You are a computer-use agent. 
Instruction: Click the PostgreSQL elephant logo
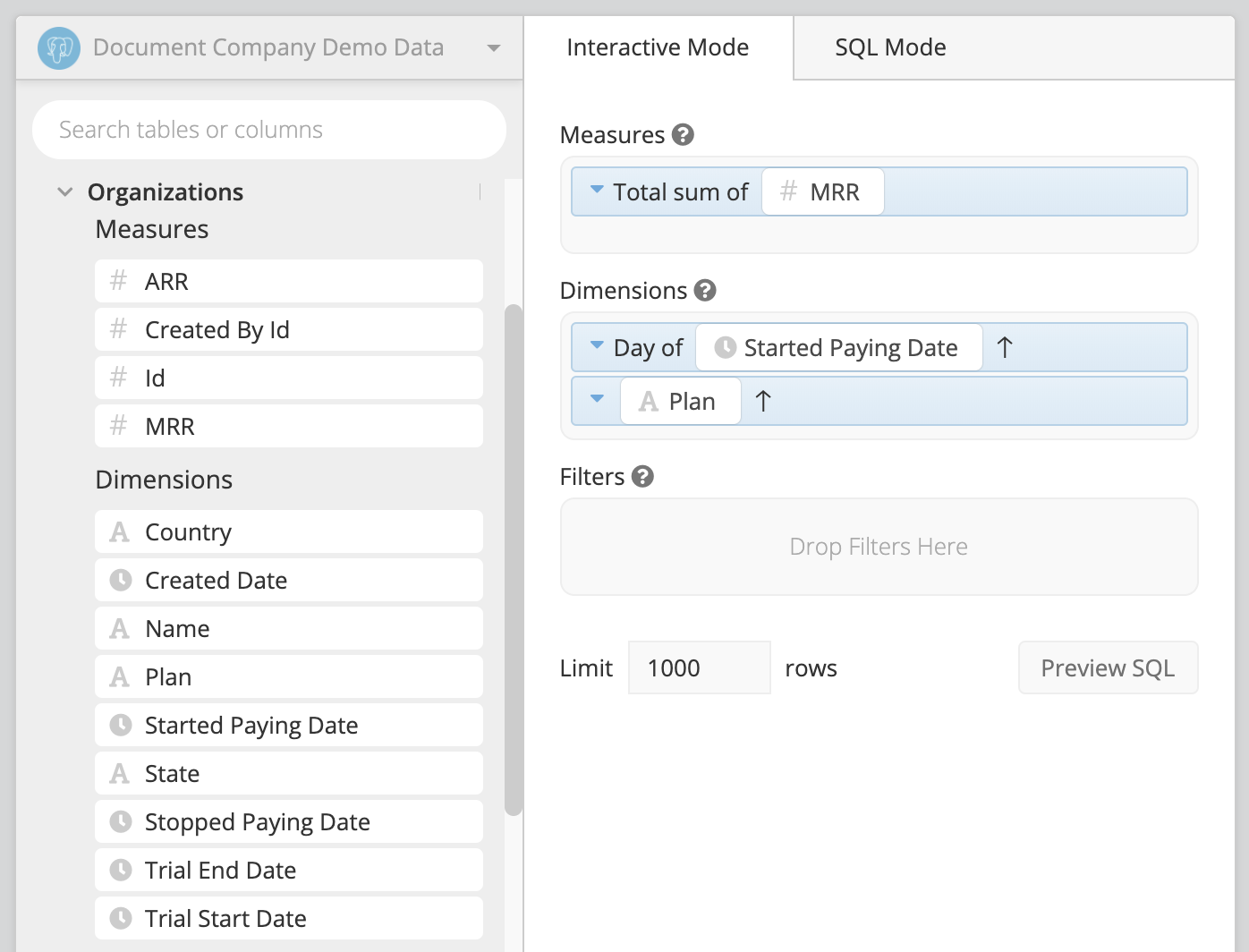pyautogui.click(x=57, y=47)
